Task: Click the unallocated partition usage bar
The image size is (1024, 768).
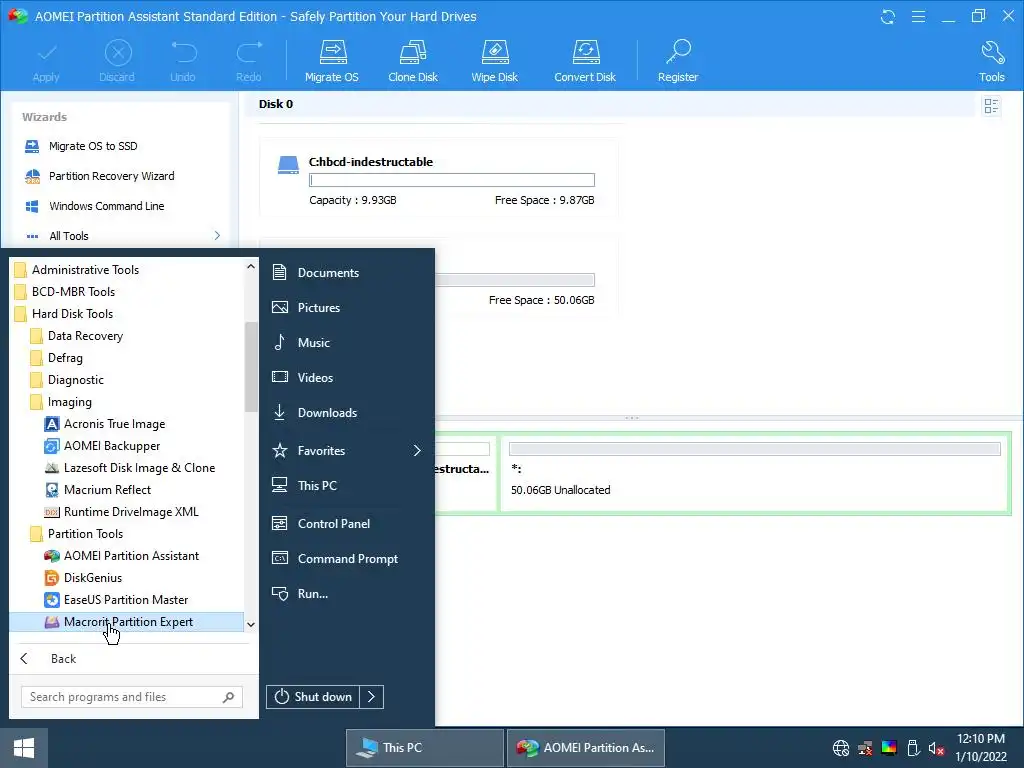Action: 755,449
